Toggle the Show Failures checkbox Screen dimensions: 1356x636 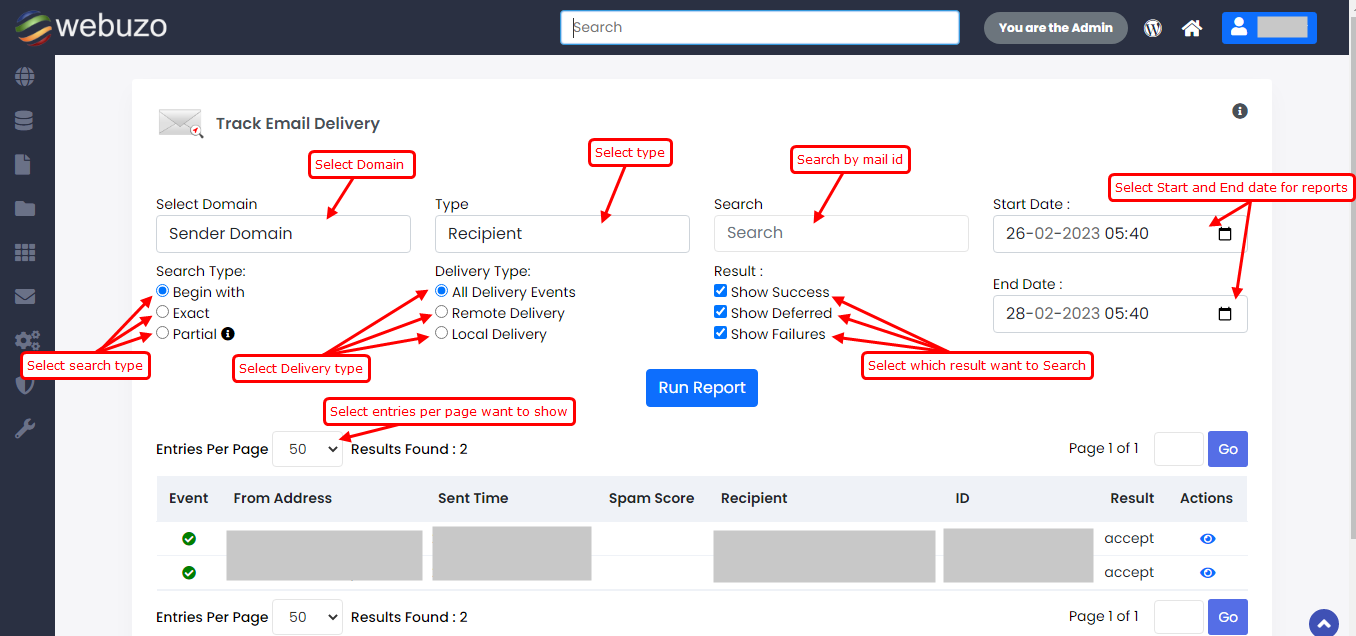[x=721, y=334]
